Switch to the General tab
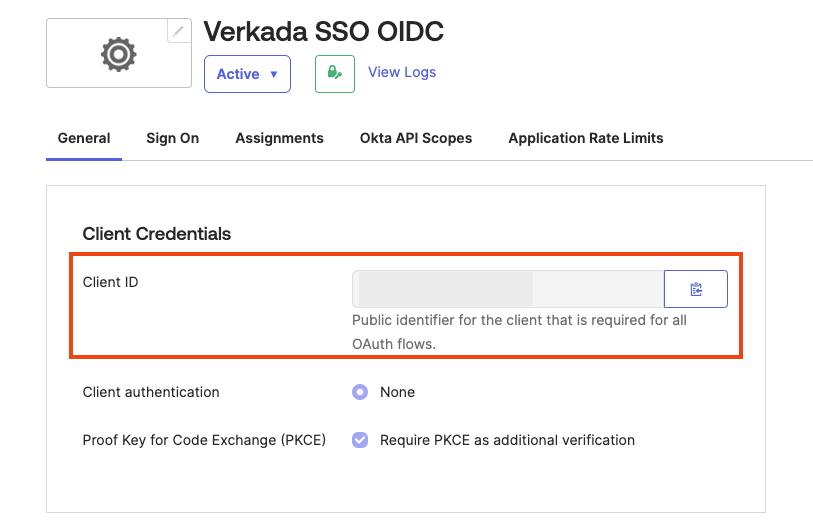Viewport: 813px width, 531px height. tap(84, 138)
